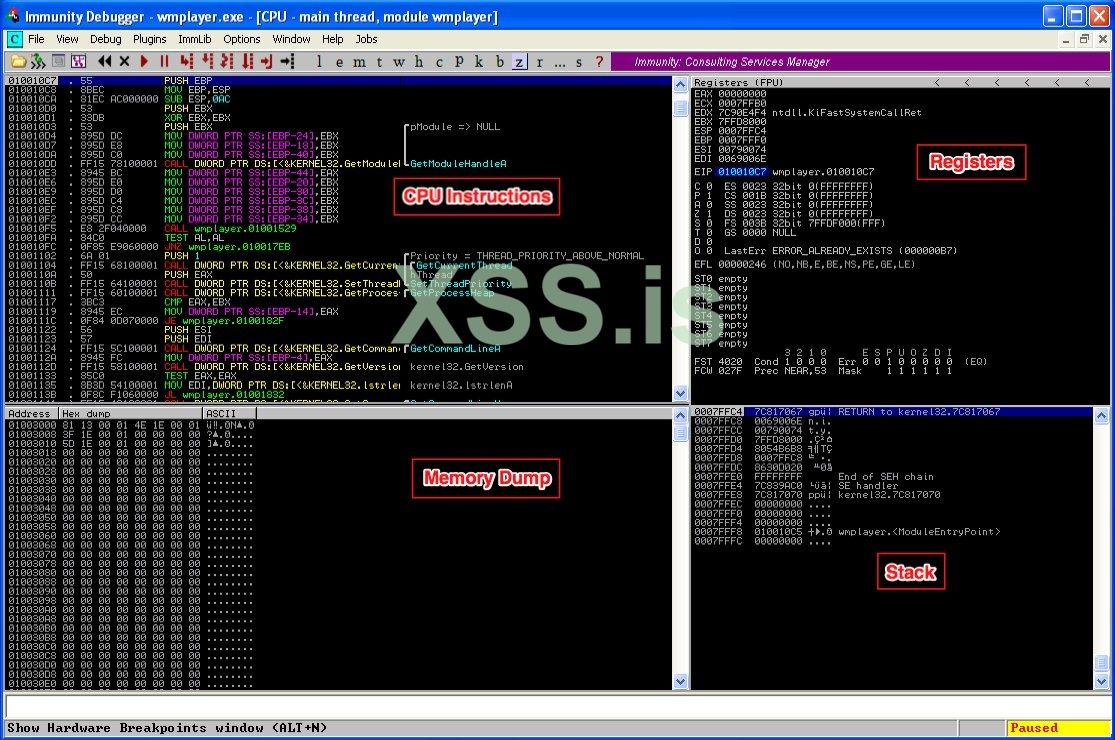This screenshot has height=740, width=1115.
Task: Click the Trace Over toolbar icon
Action: (247, 62)
